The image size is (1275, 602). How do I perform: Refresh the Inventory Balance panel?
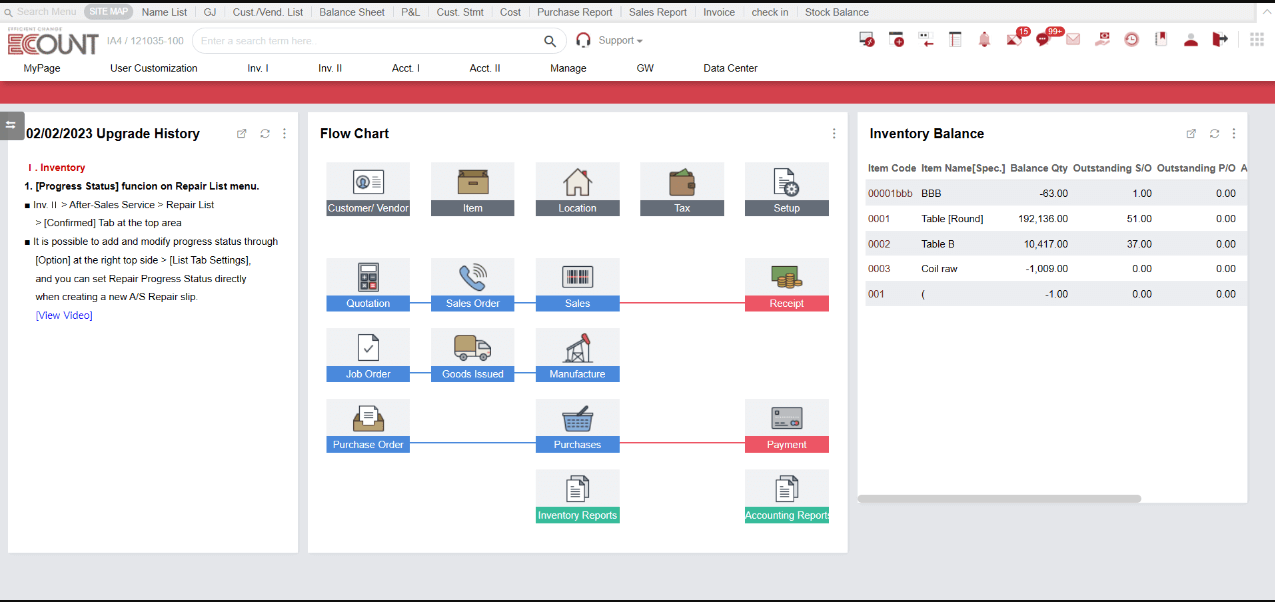(1214, 133)
